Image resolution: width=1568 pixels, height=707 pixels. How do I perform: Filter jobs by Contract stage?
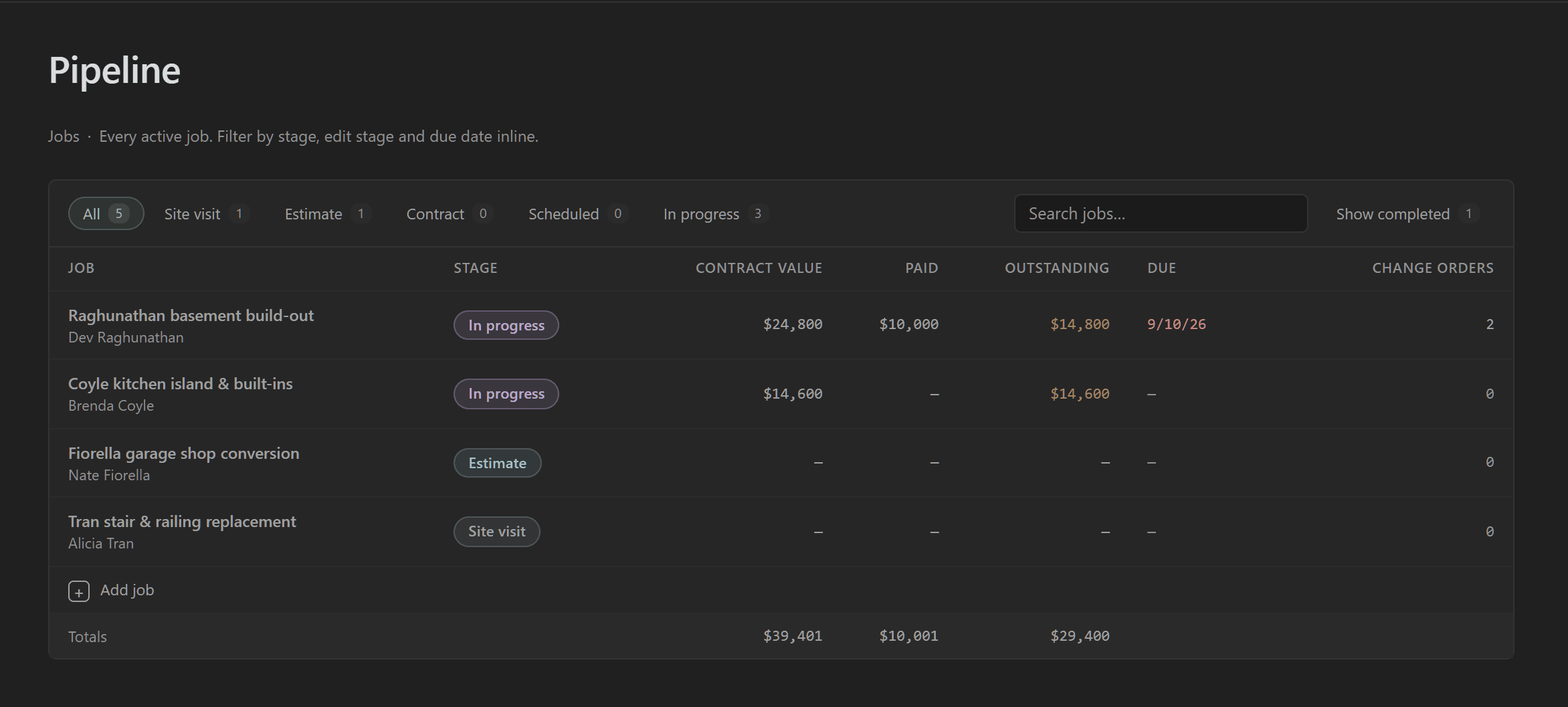pos(449,213)
